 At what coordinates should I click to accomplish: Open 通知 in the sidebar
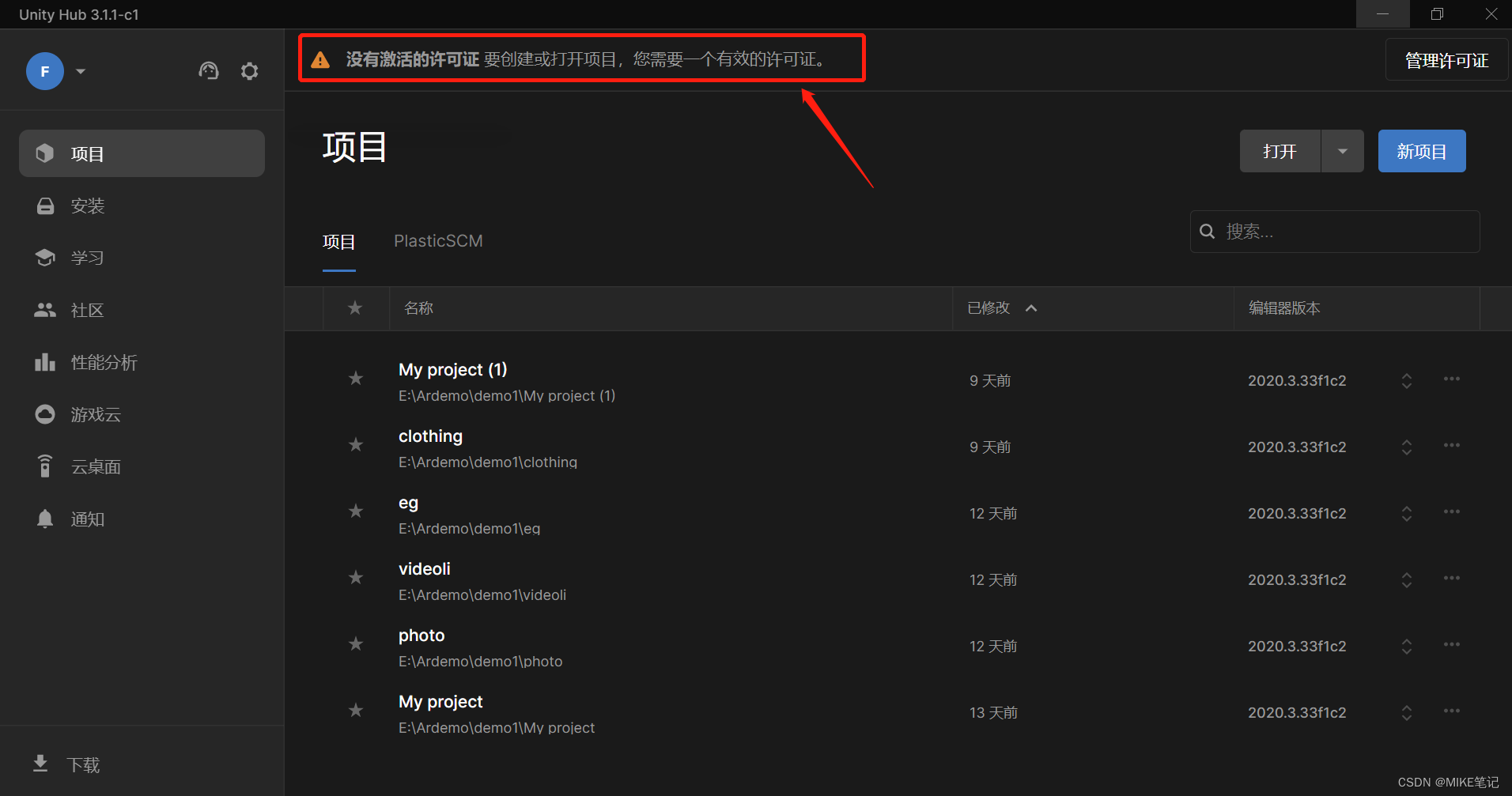pyautogui.click(x=142, y=519)
